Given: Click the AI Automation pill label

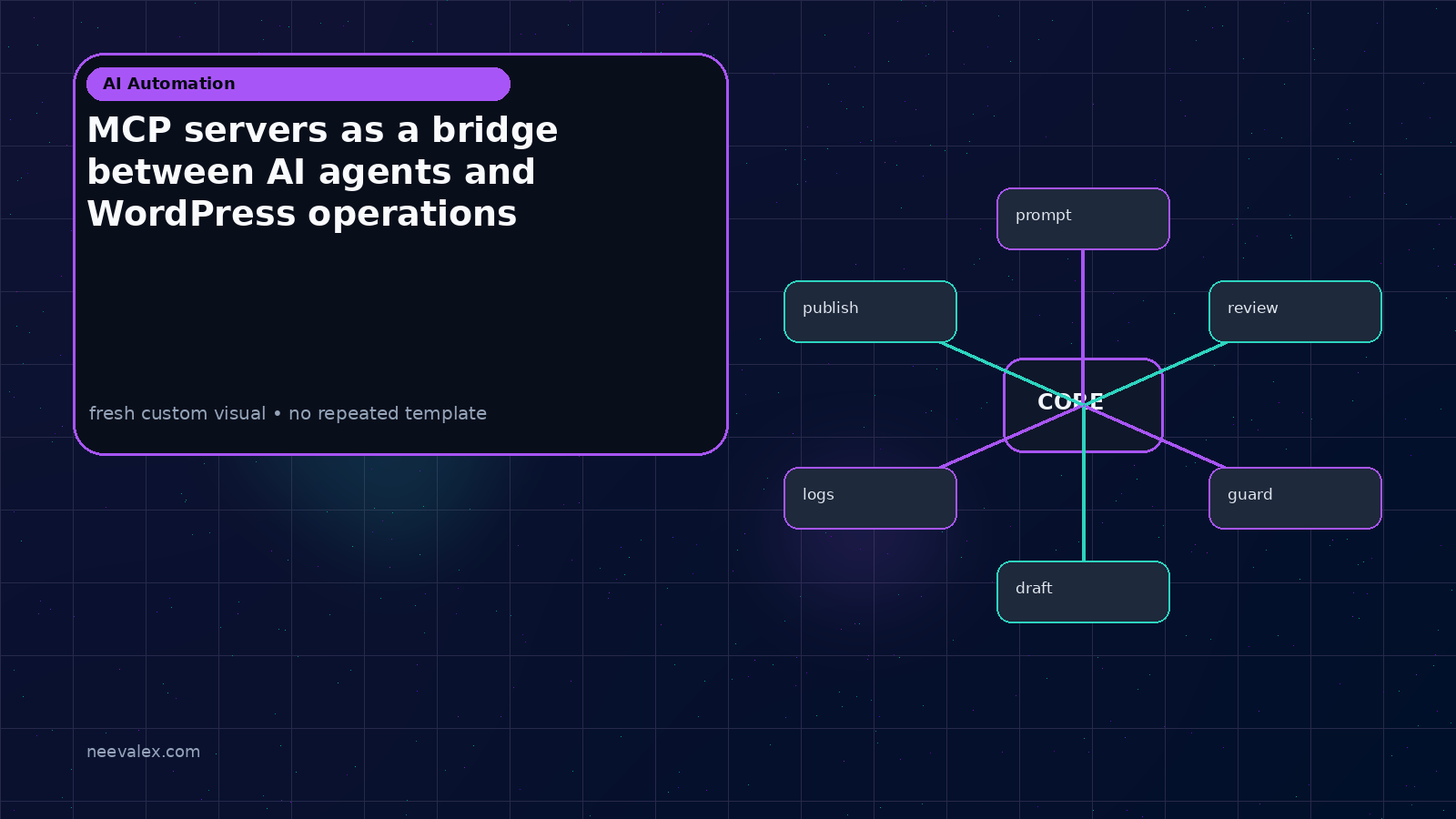Looking at the screenshot, I should click(298, 84).
